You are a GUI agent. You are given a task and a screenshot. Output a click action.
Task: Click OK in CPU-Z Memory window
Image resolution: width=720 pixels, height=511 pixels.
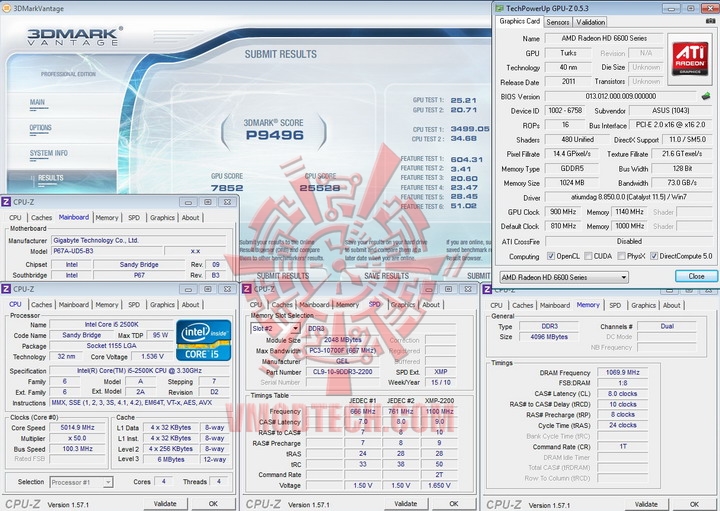pos(694,504)
